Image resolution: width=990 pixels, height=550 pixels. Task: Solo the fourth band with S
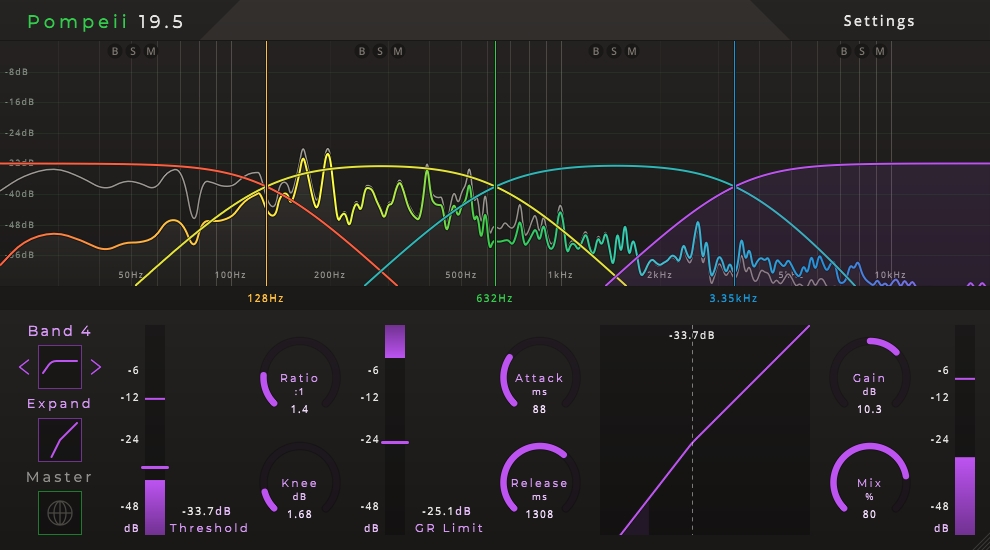coord(862,51)
